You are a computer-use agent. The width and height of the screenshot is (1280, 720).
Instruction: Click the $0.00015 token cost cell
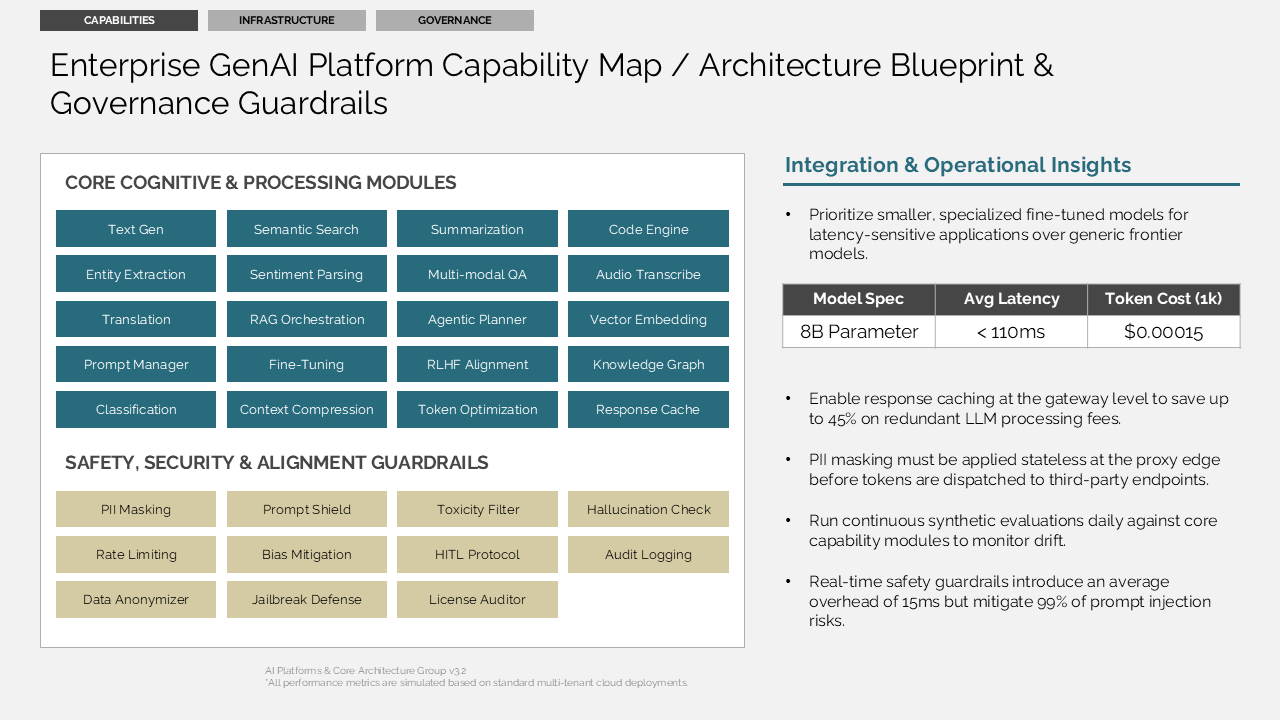1163,332
